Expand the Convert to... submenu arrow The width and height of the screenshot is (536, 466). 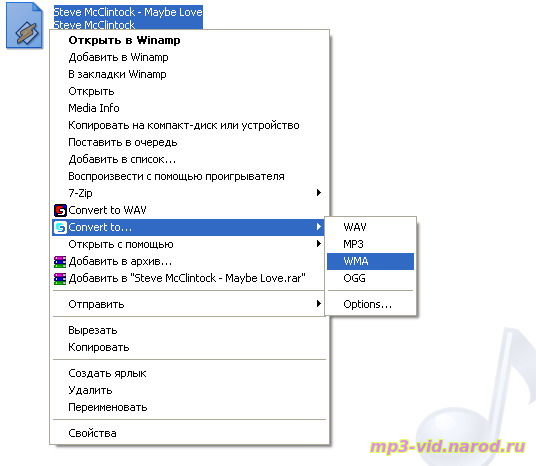coord(319,226)
